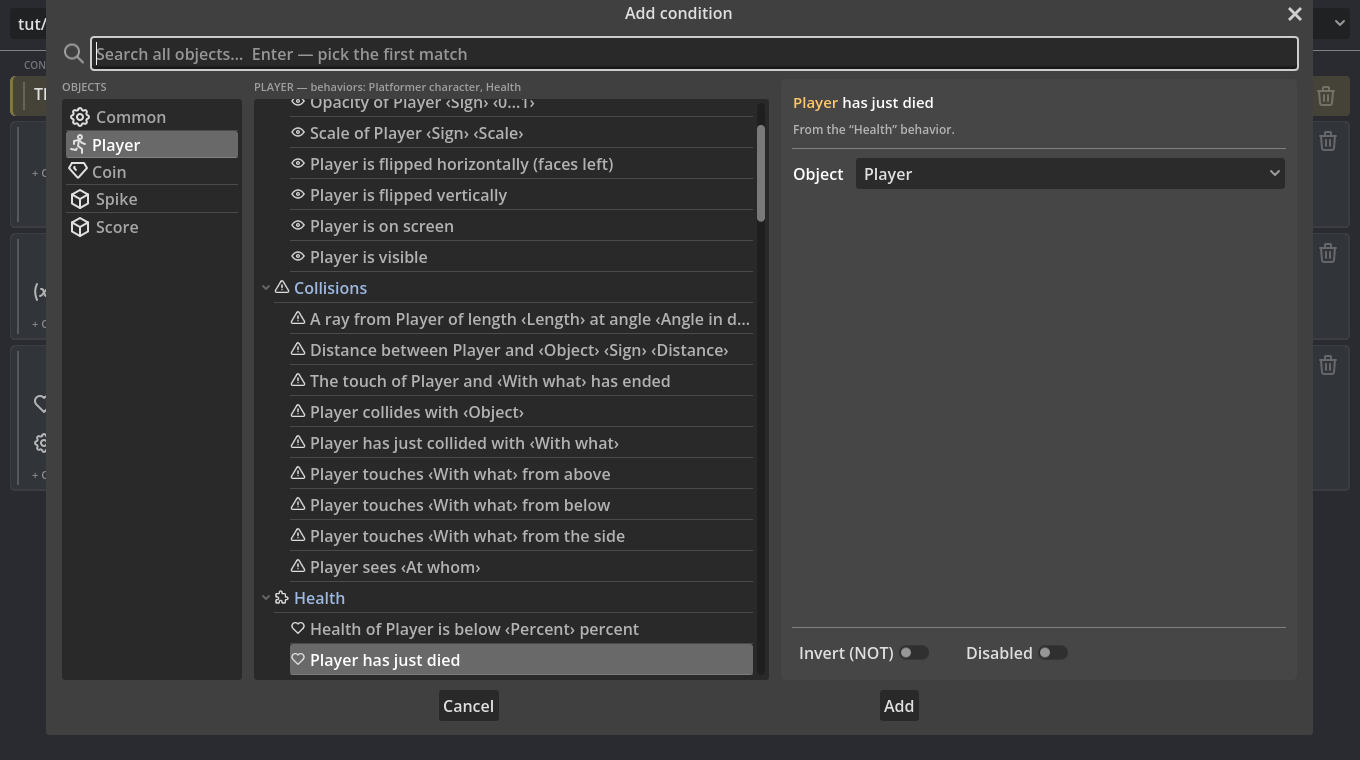The width and height of the screenshot is (1360, 760).
Task: Toggle the Invert (NOT) switch
Action: tap(913, 653)
